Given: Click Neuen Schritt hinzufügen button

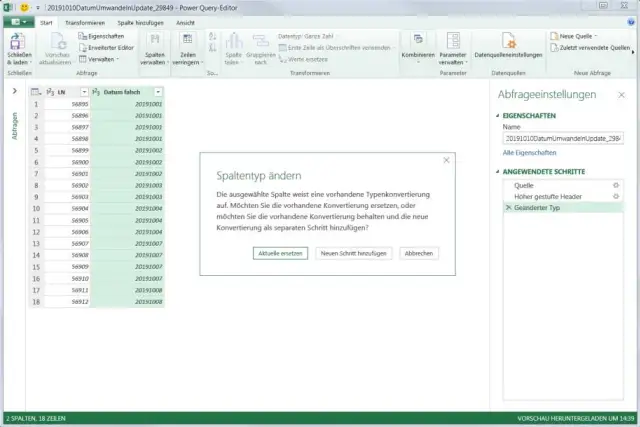Looking at the screenshot, I should click(353, 253).
